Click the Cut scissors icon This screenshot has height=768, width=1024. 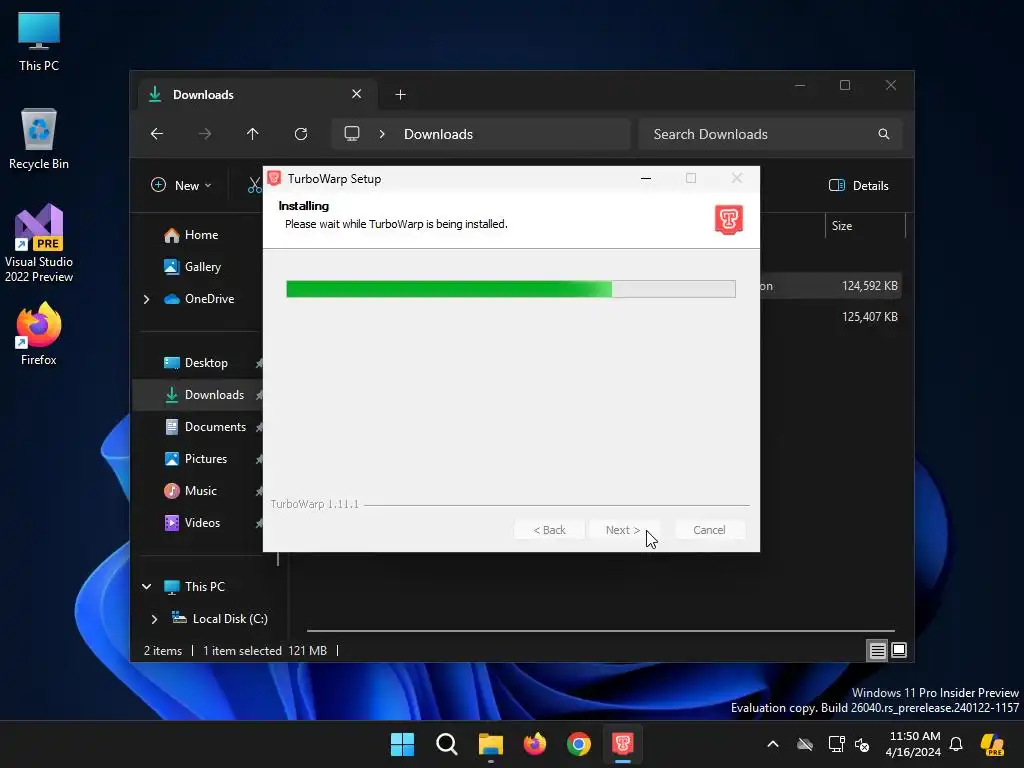255,185
